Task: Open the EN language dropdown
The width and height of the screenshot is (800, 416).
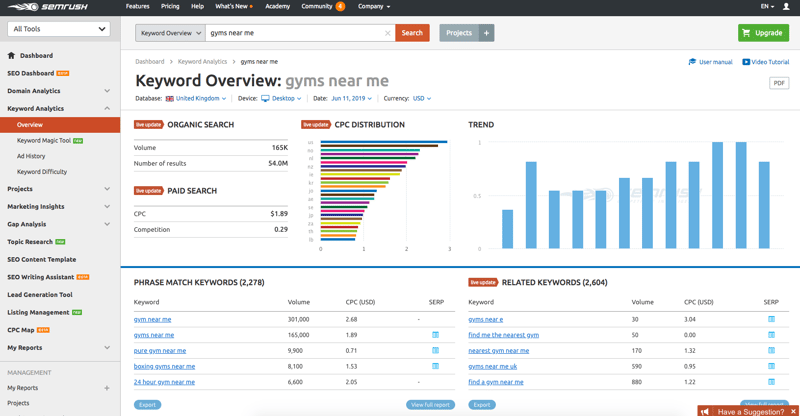Action: pyautogui.click(x=767, y=7)
